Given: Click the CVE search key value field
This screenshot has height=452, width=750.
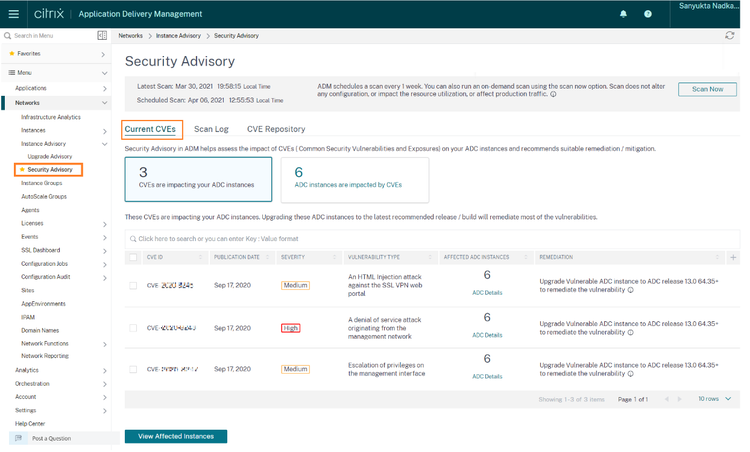Looking at the screenshot, I should pos(432,239).
